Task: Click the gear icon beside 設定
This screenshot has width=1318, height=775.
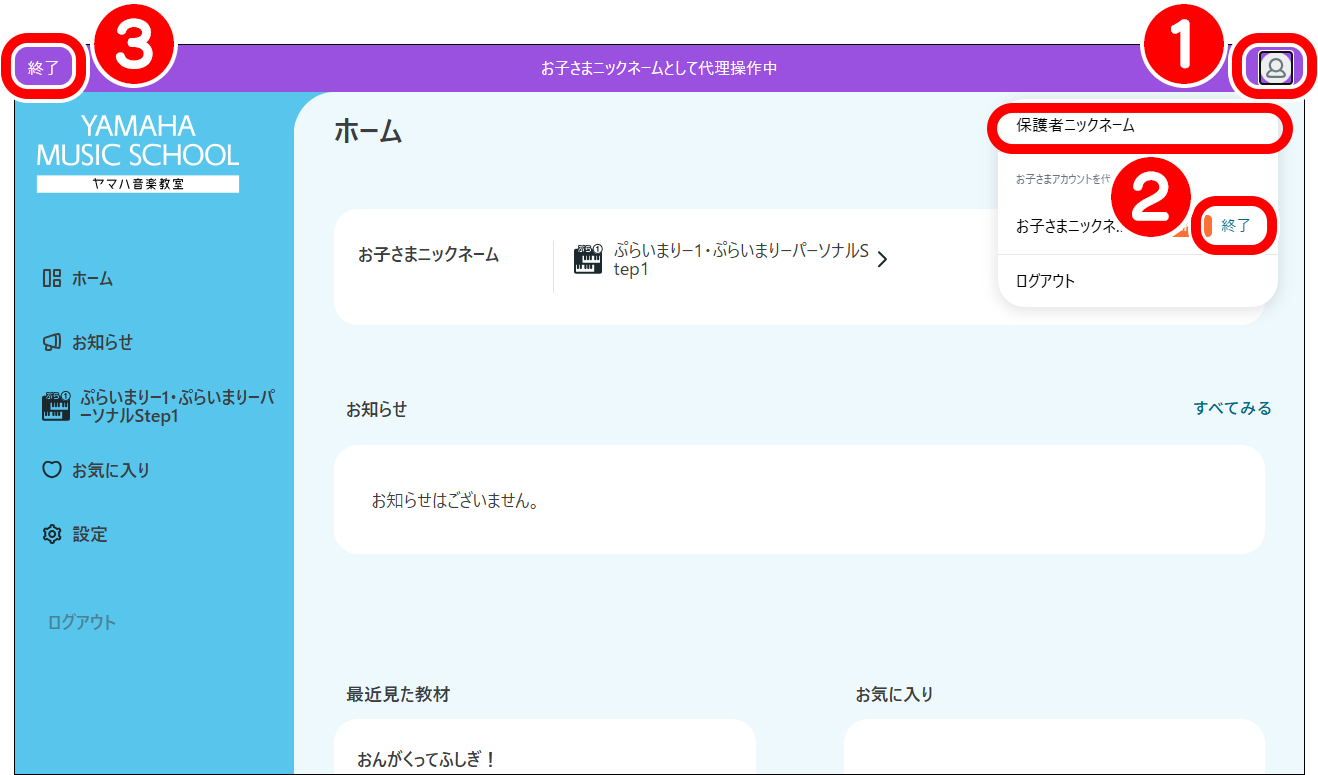Action: [52, 535]
